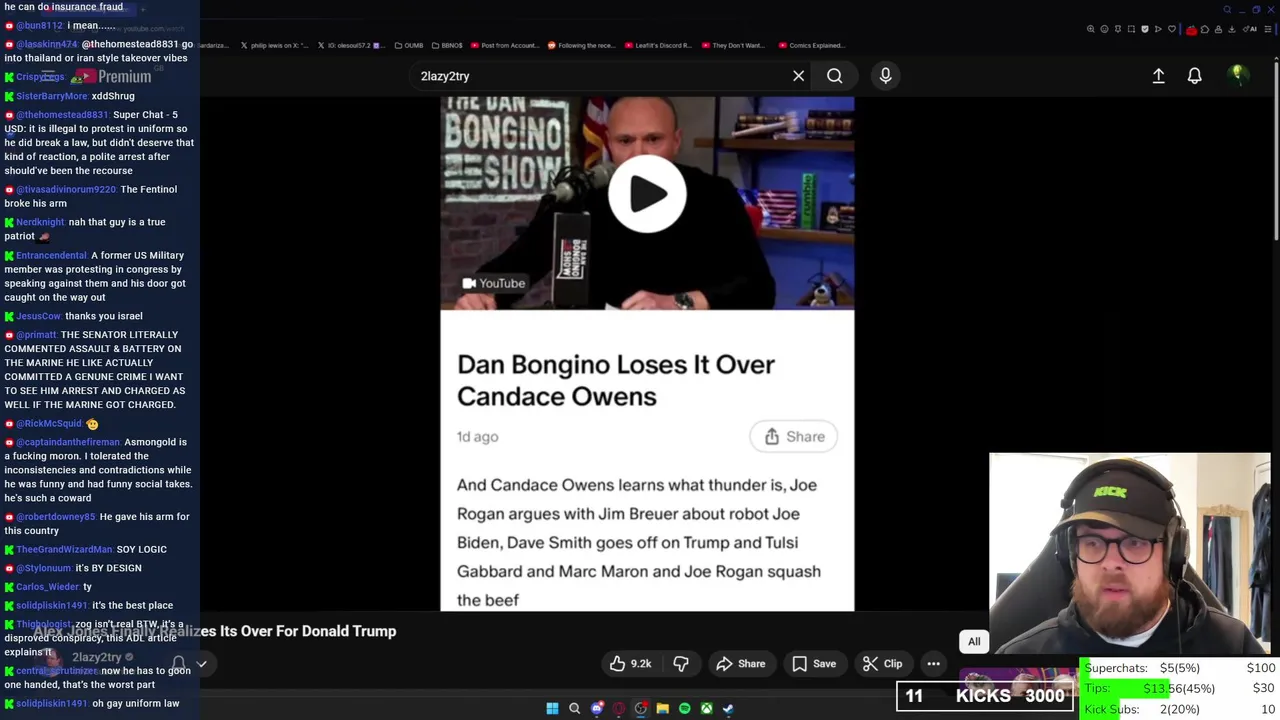Open the Windows Start button

[x=552, y=709]
